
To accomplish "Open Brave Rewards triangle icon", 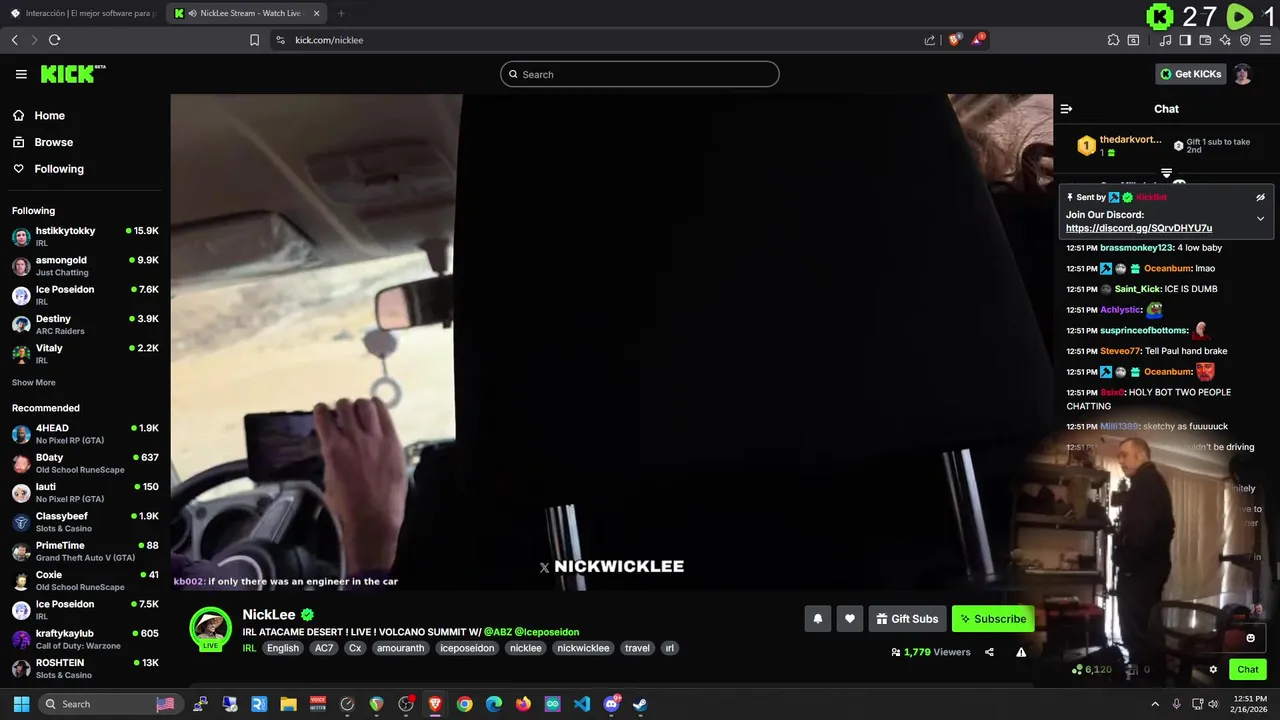I will point(978,40).
